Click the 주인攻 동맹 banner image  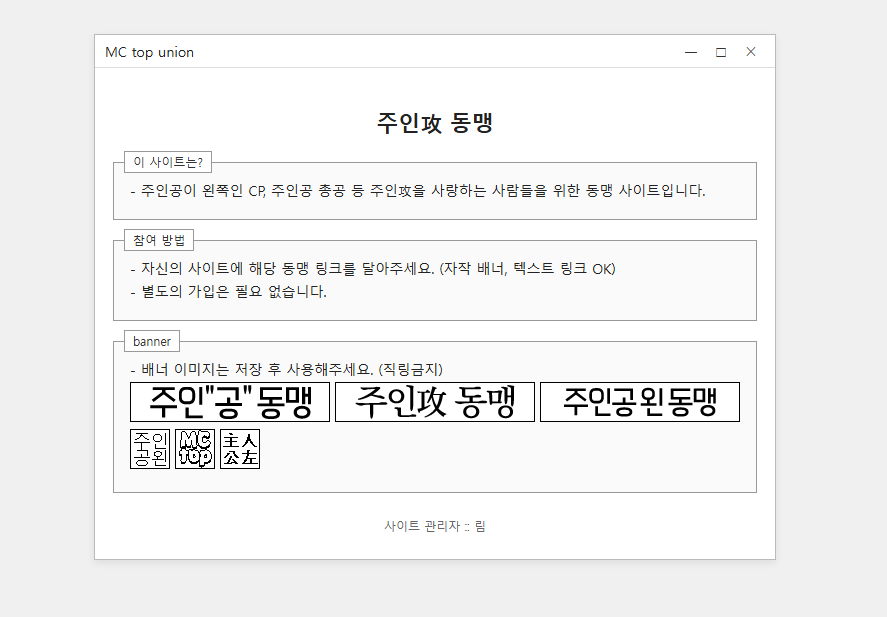pyautogui.click(x=435, y=402)
